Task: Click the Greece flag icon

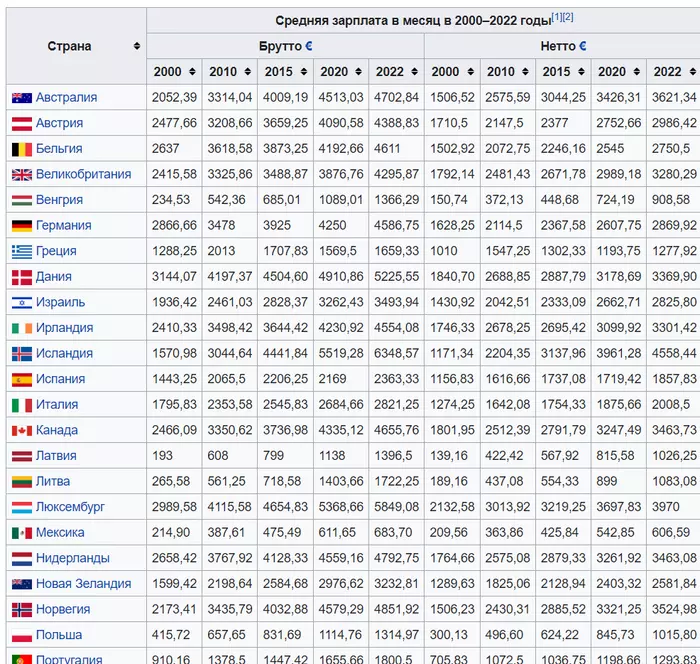Action: coord(22,251)
